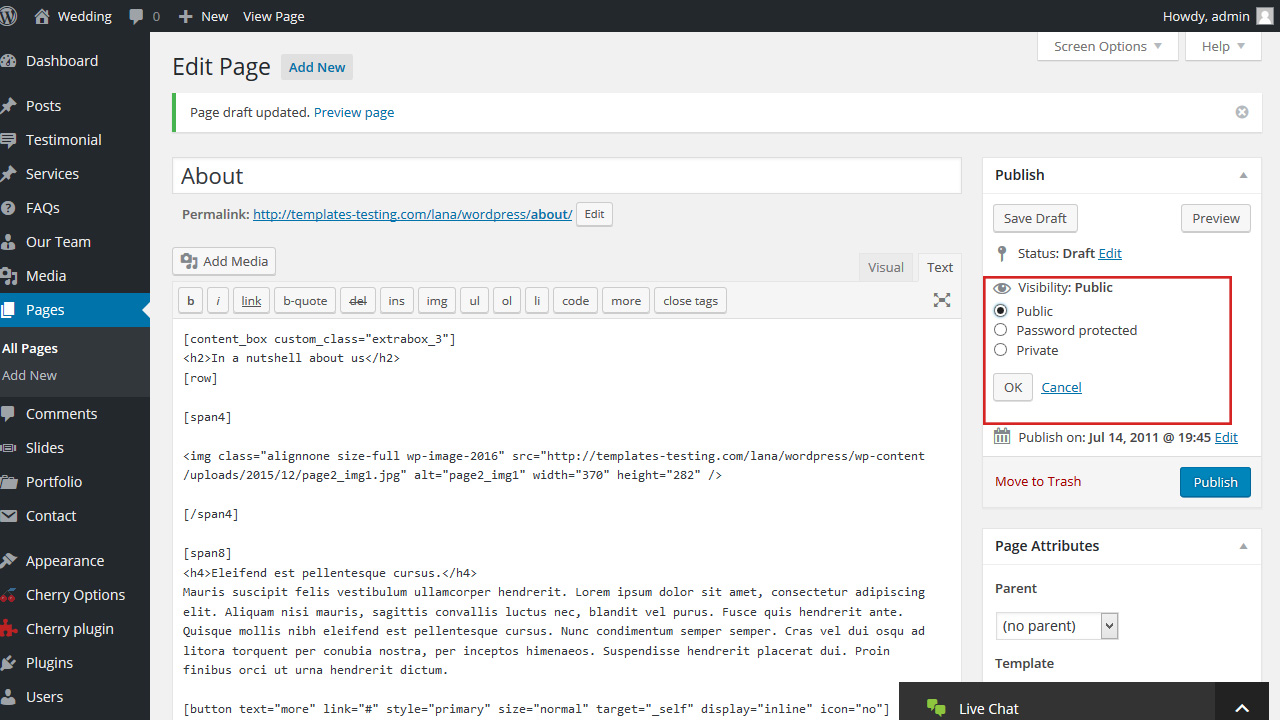1280x720 pixels.
Task: Click the About title input field
Action: pyautogui.click(x=567, y=176)
